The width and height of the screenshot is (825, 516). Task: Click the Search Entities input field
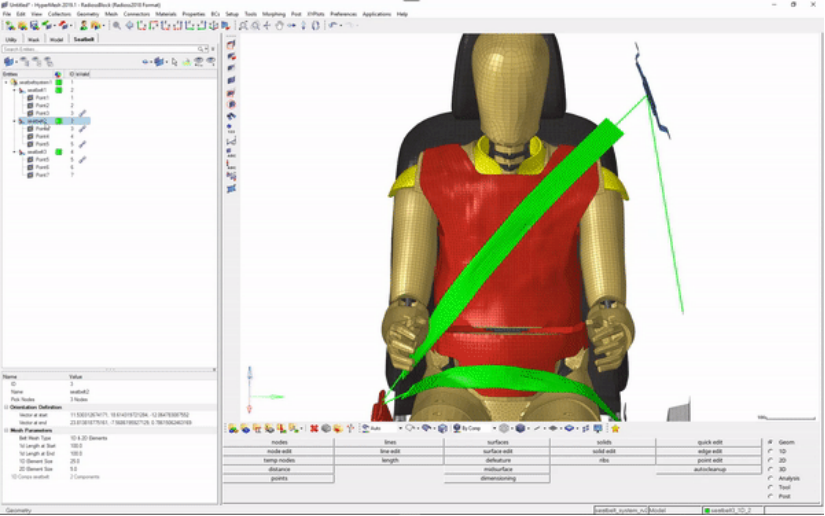coord(99,49)
